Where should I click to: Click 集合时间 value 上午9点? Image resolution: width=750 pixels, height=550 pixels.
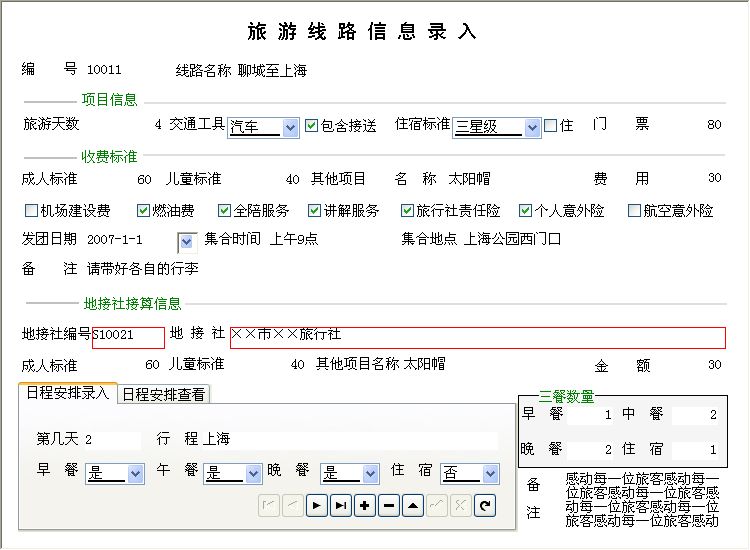[294, 239]
